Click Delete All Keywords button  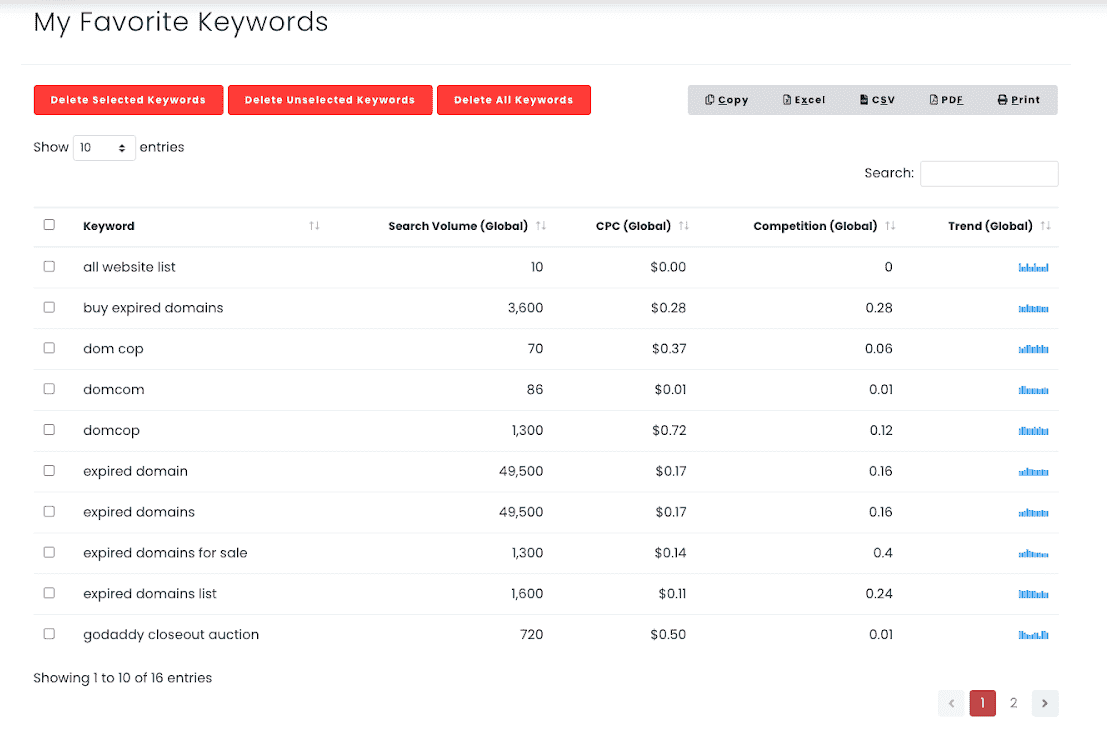[x=513, y=100]
